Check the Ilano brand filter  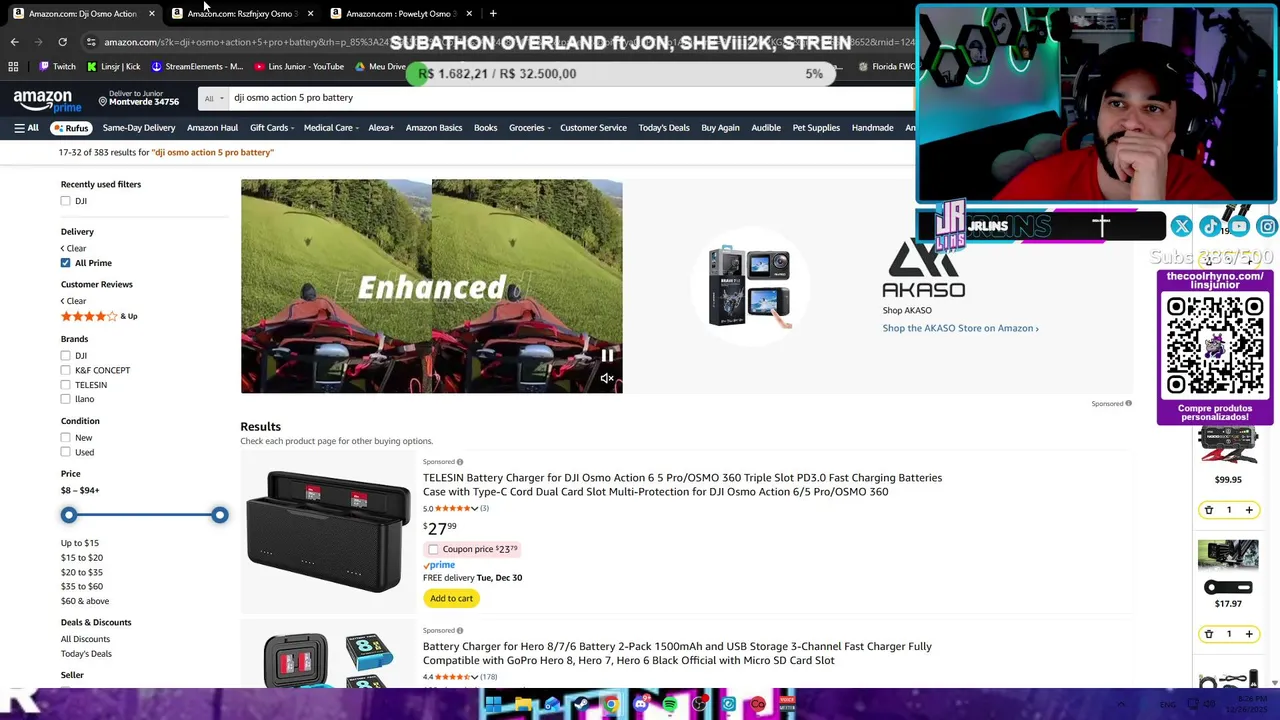[x=65, y=399]
